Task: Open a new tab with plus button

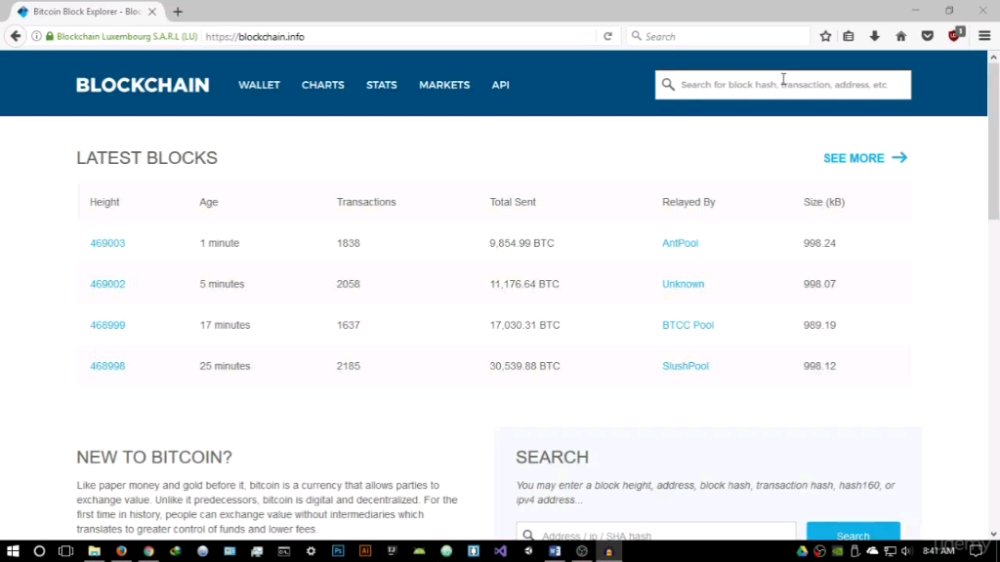Action: [178, 11]
